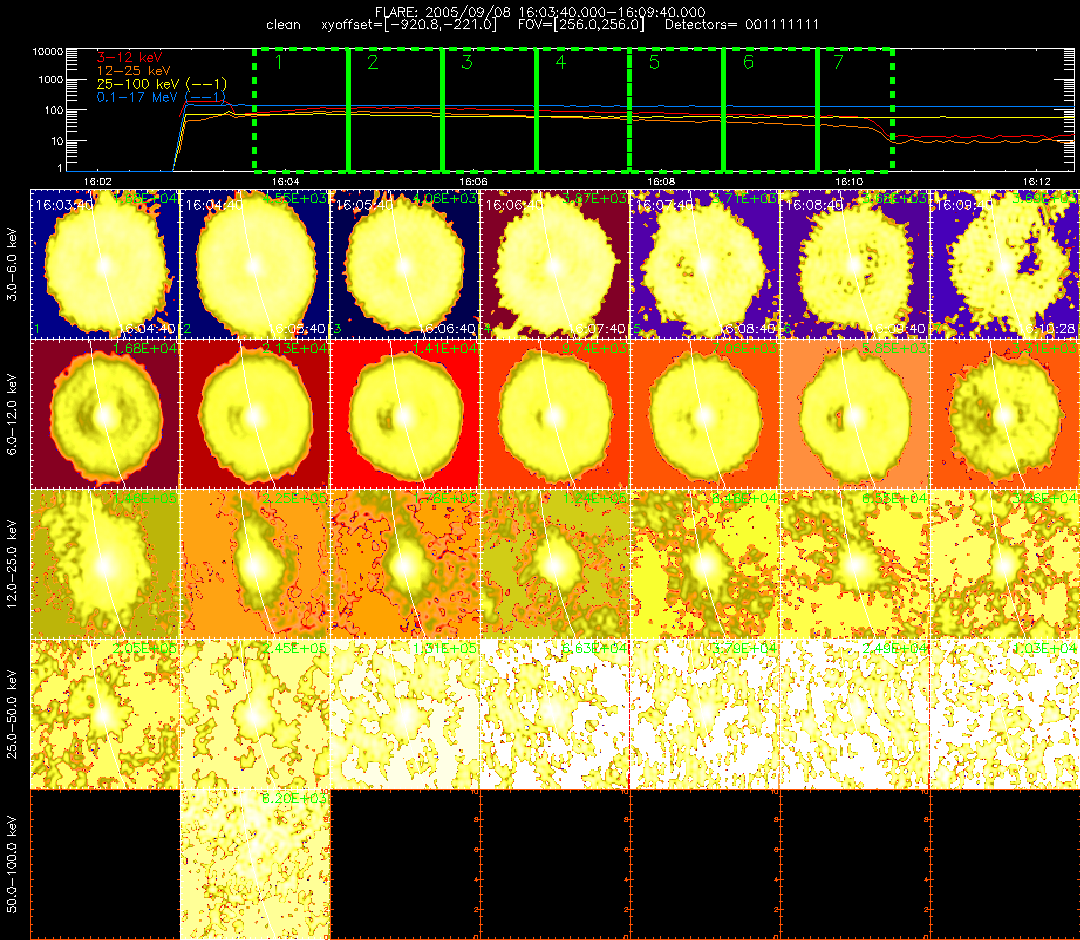Select the 12.0-25.0 keV image labeled 2.25E+05

(255, 565)
